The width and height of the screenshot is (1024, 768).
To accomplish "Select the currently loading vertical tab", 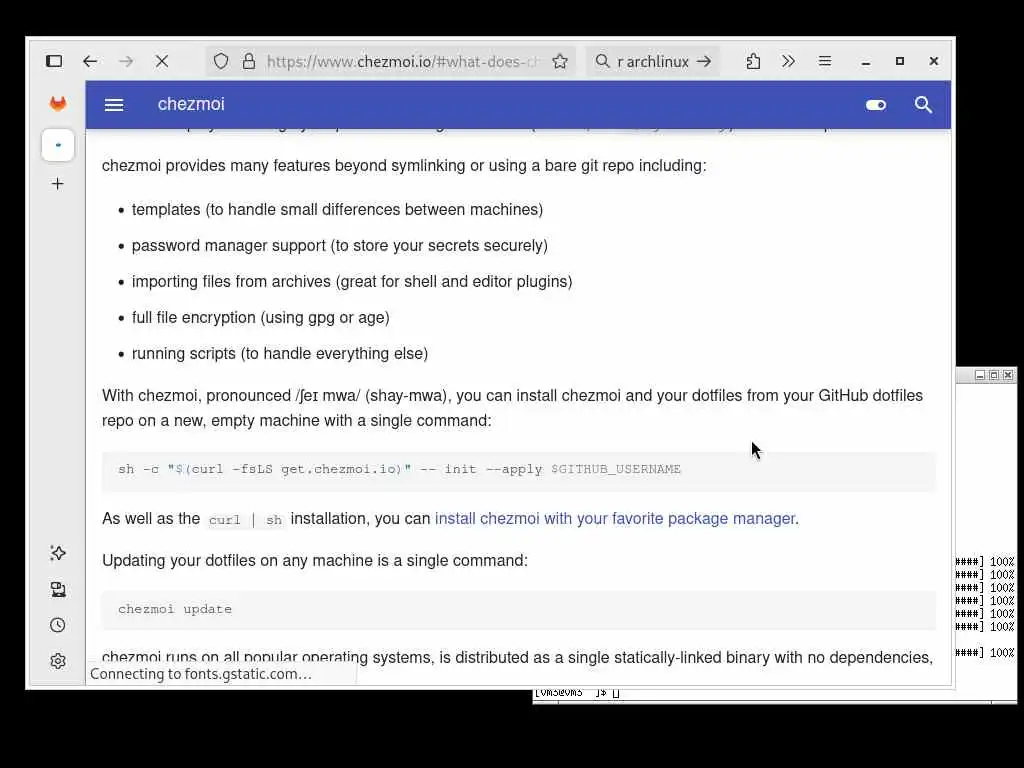I will (58, 145).
